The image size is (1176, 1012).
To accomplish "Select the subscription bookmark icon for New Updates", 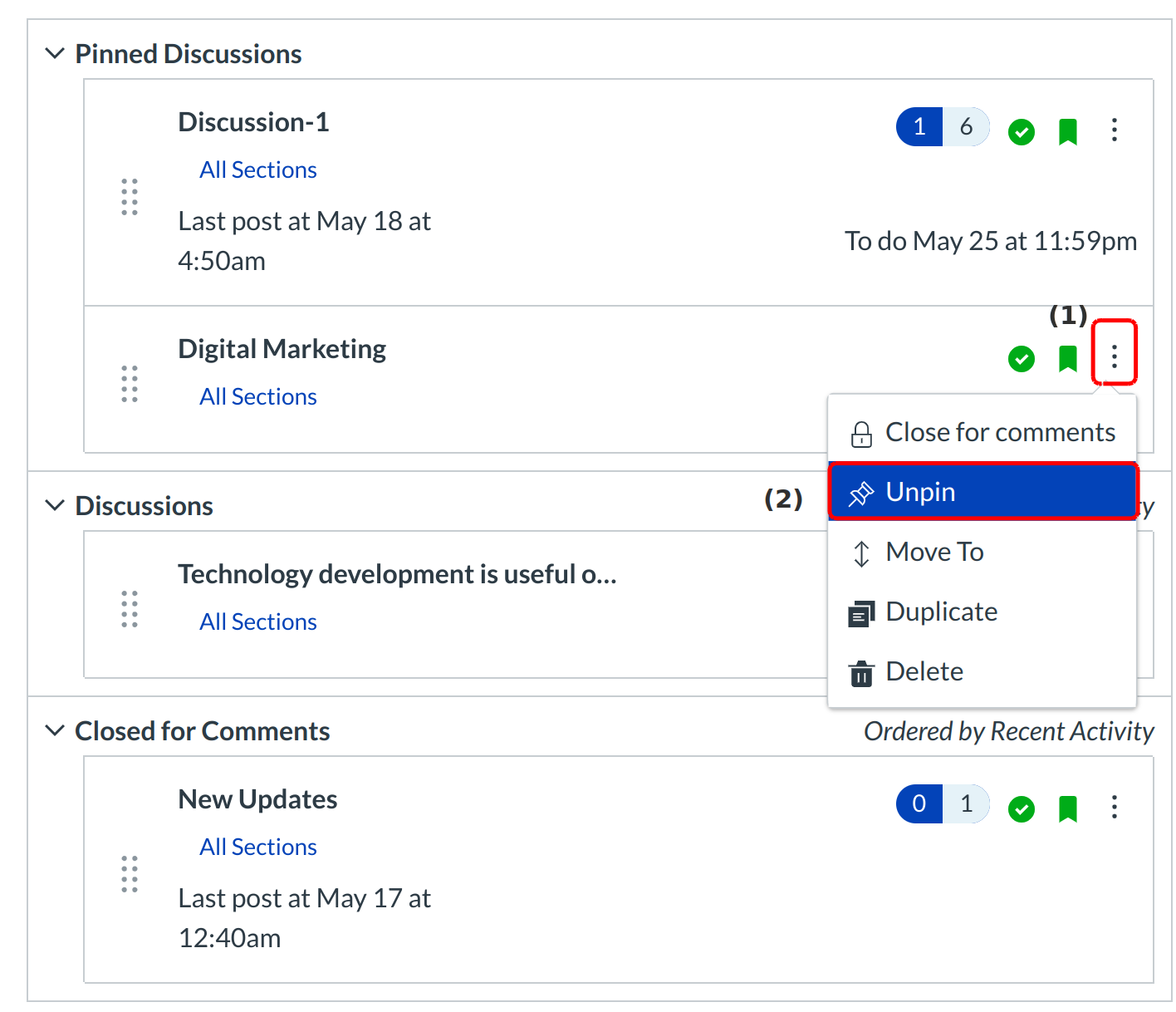I will coord(1068,808).
